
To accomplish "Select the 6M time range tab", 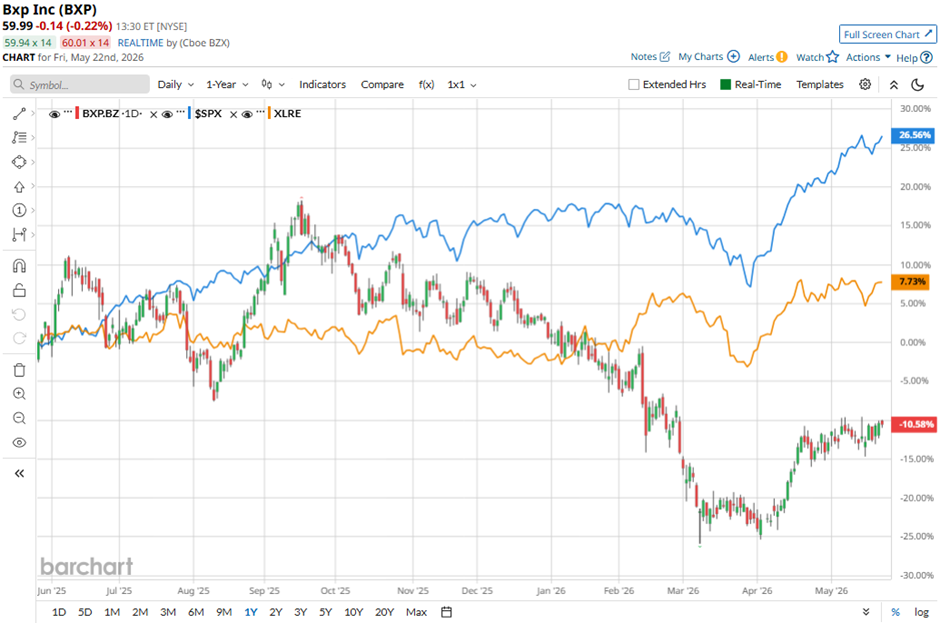I will click(196, 612).
